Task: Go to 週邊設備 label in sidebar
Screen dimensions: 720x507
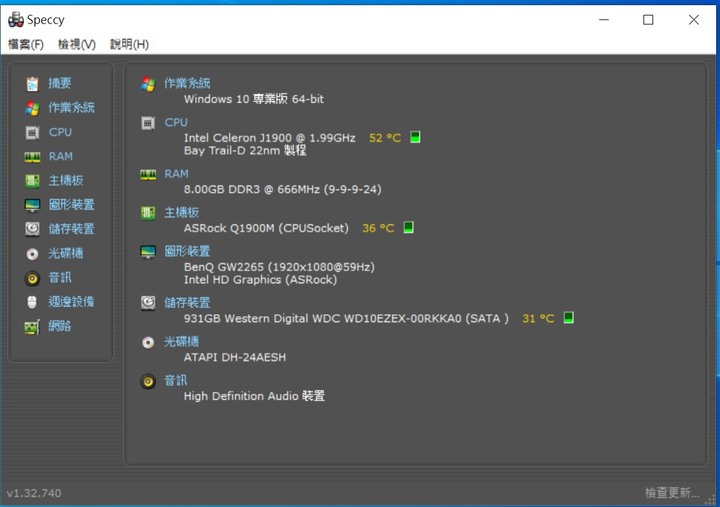Action: (72, 302)
